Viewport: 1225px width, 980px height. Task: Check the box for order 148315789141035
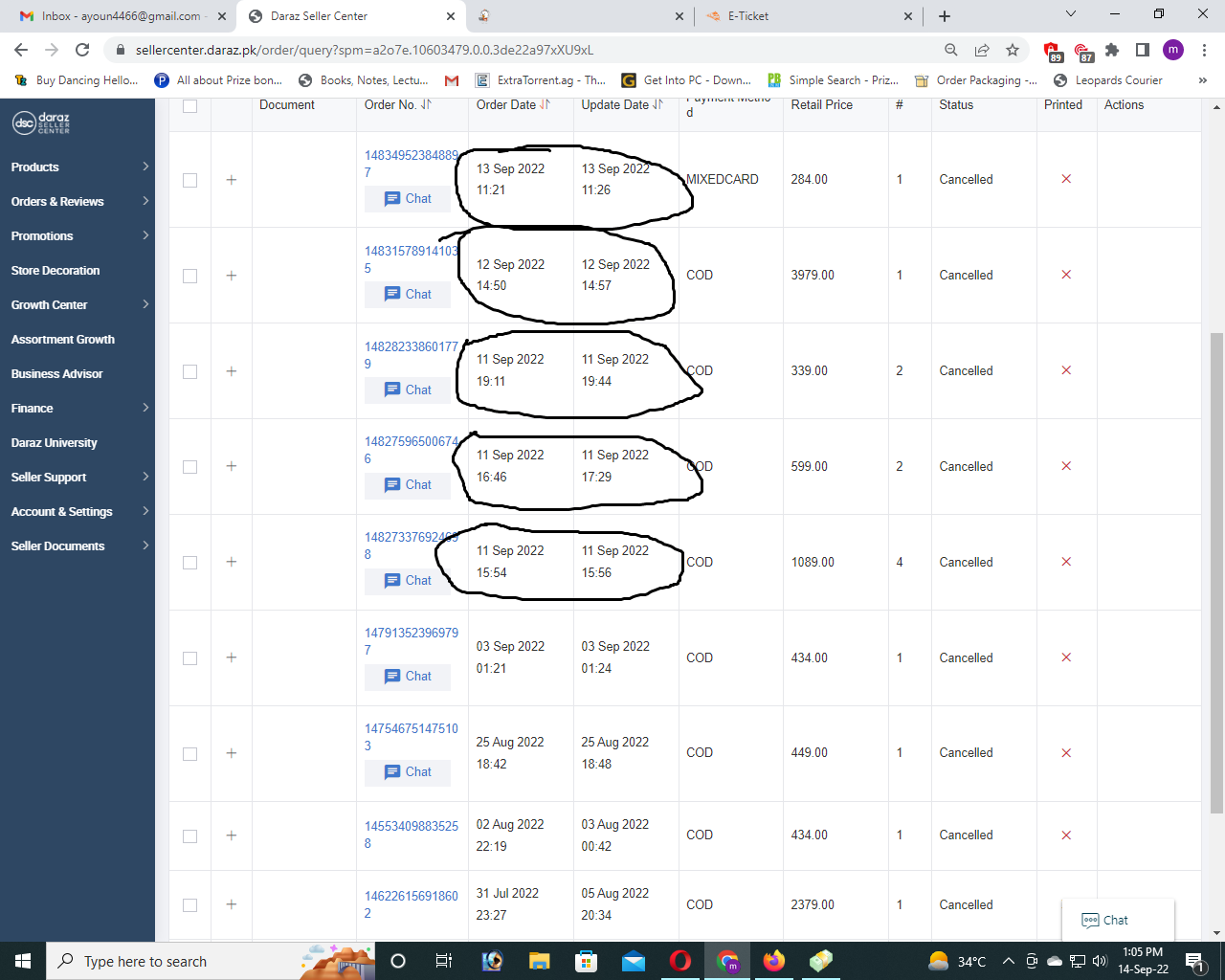pos(189,276)
